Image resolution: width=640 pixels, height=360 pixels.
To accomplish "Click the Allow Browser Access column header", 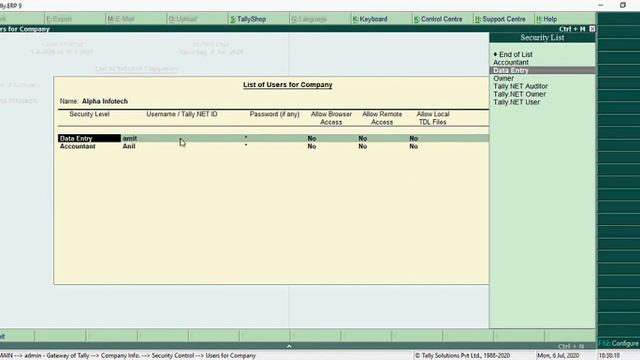I will point(331,118).
